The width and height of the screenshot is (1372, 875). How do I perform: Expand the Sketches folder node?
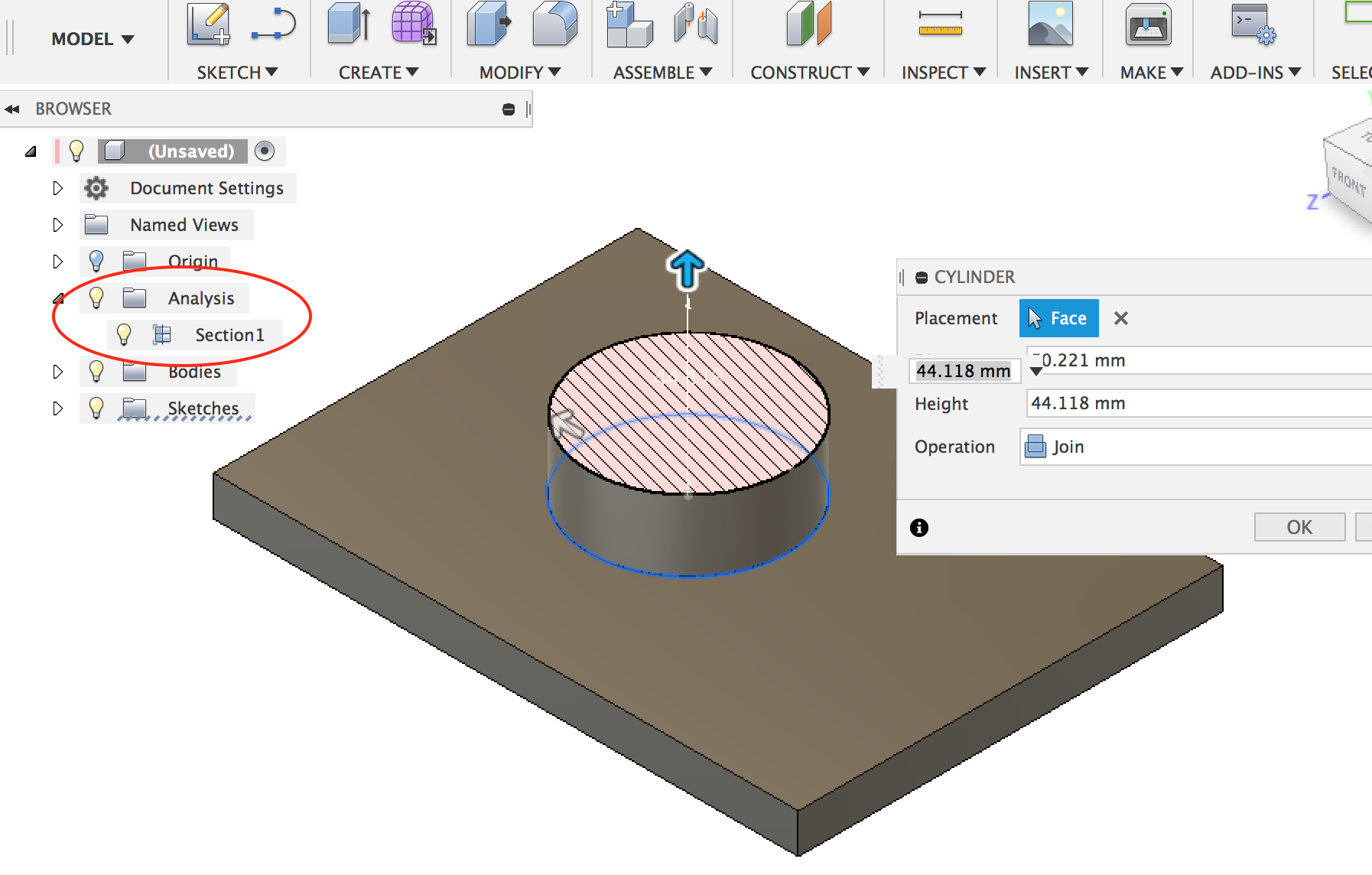(x=58, y=408)
